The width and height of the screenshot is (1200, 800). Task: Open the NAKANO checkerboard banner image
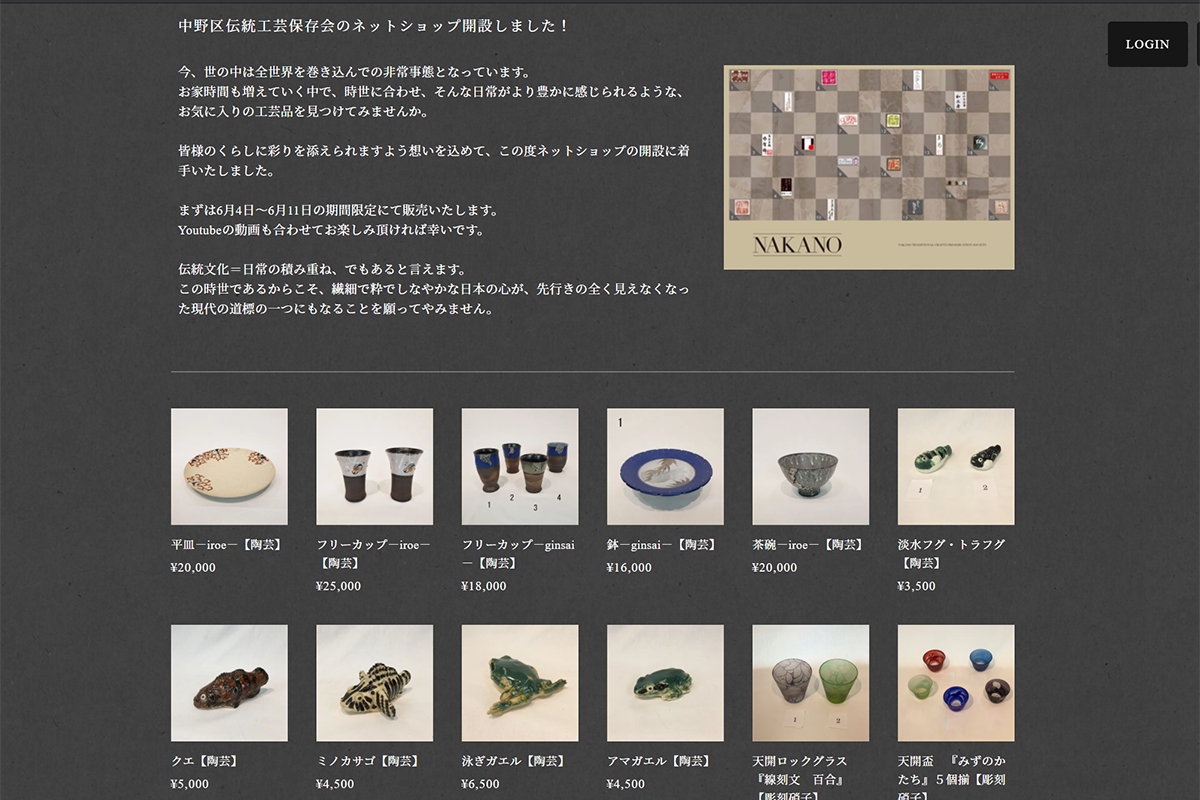coord(868,167)
